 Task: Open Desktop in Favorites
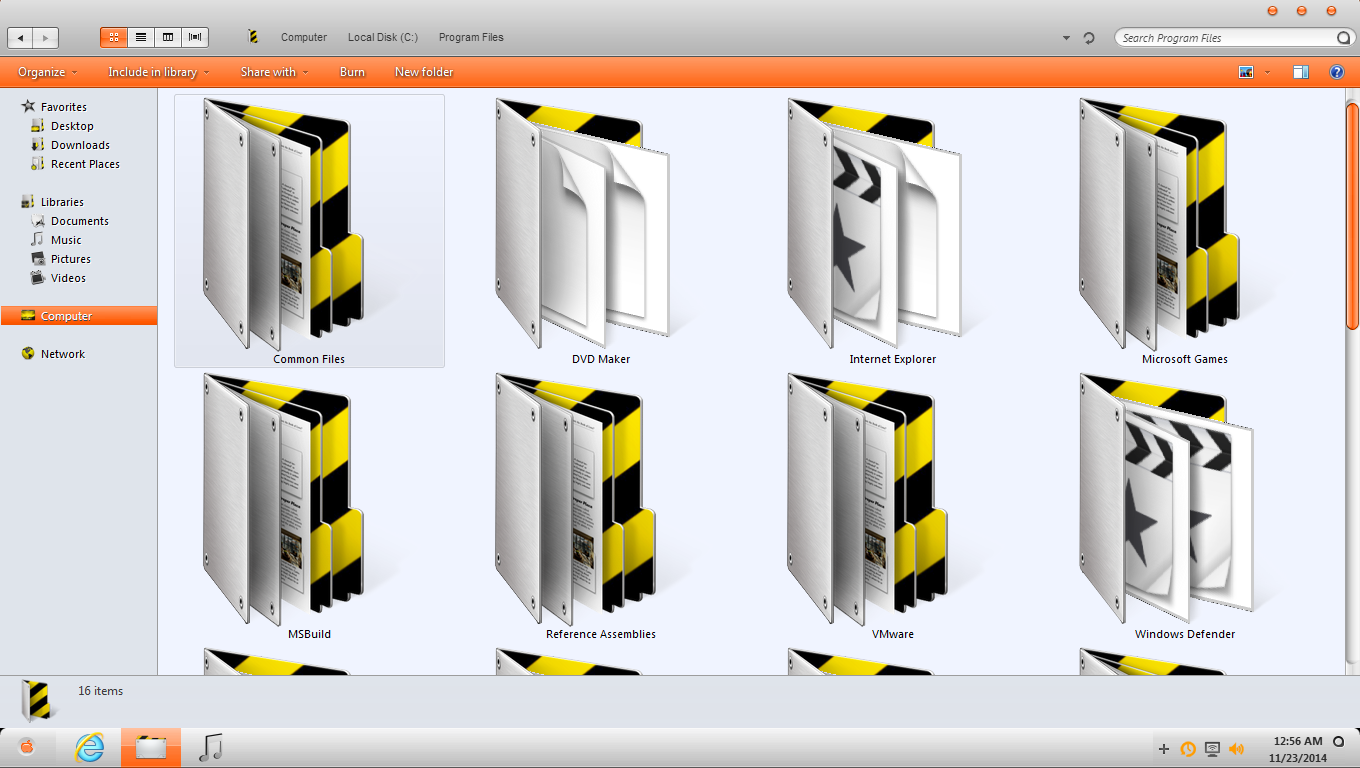pyautogui.click(x=72, y=126)
